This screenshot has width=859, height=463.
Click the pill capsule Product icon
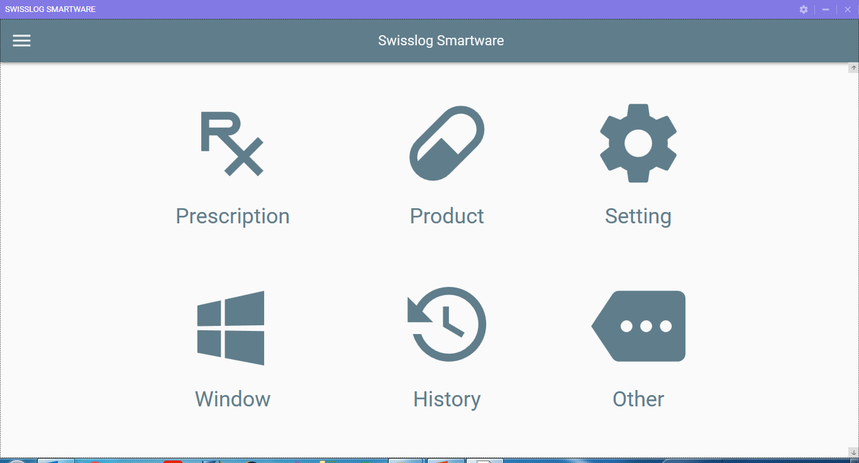click(446, 143)
